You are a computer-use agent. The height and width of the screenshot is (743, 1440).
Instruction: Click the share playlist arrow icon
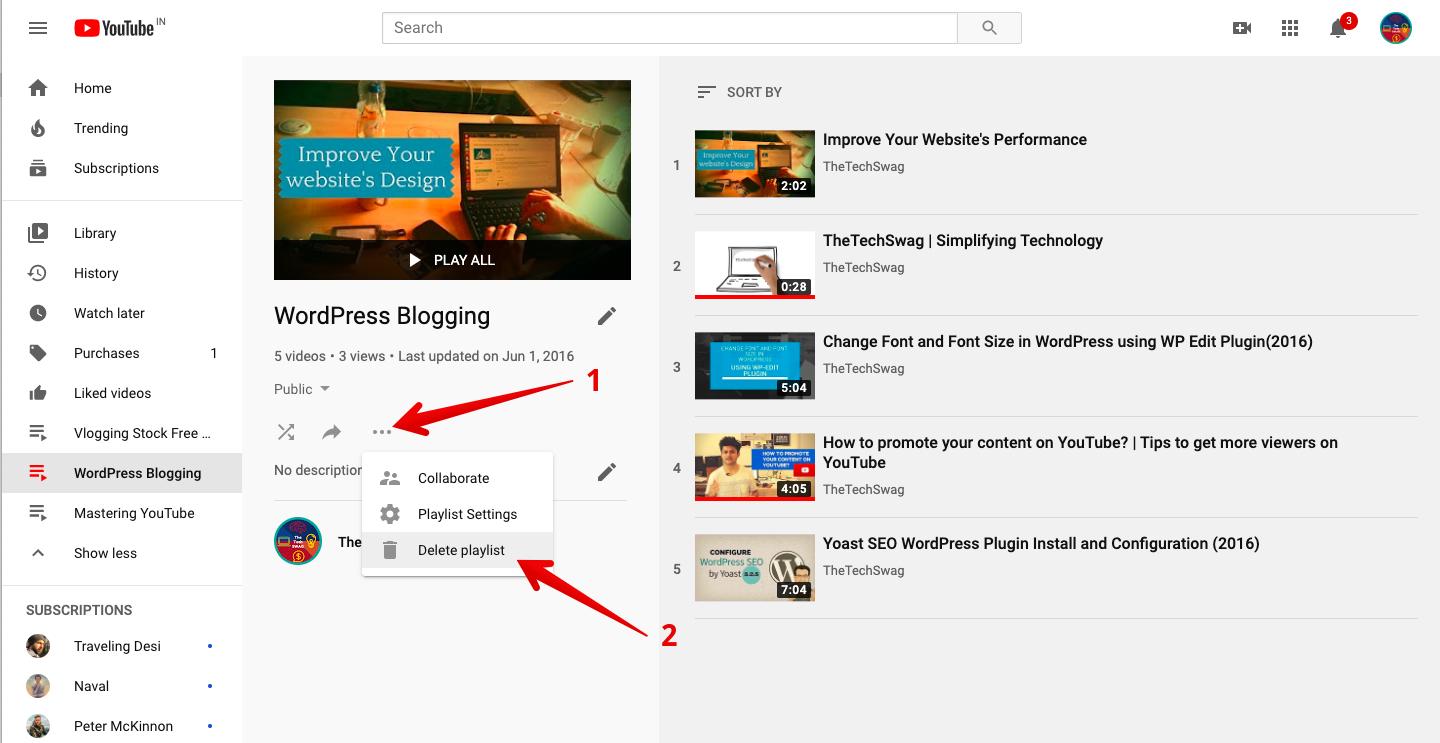(x=331, y=432)
